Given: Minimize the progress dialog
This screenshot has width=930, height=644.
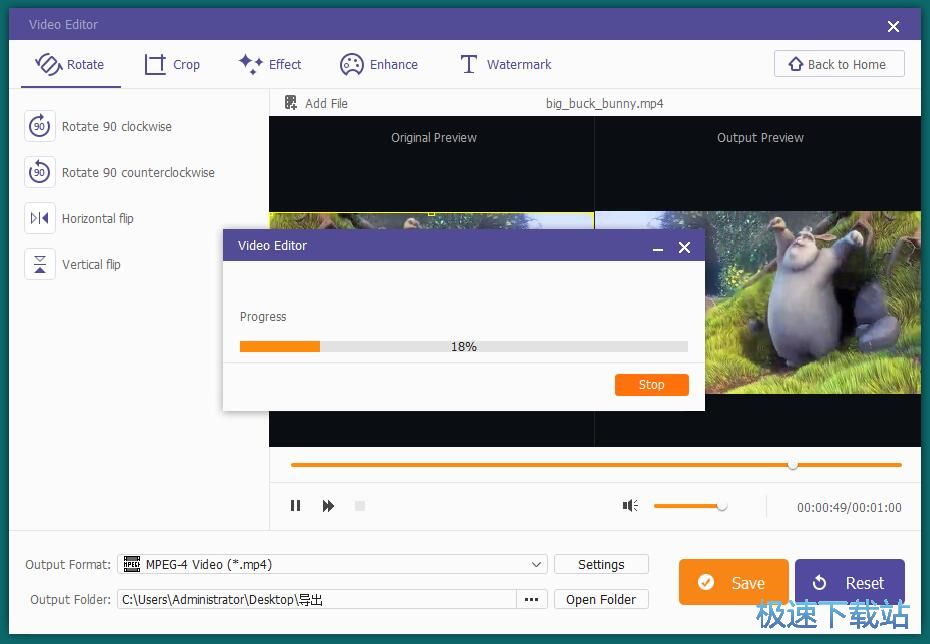Looking at the screenshot, I should coord(658,248).
